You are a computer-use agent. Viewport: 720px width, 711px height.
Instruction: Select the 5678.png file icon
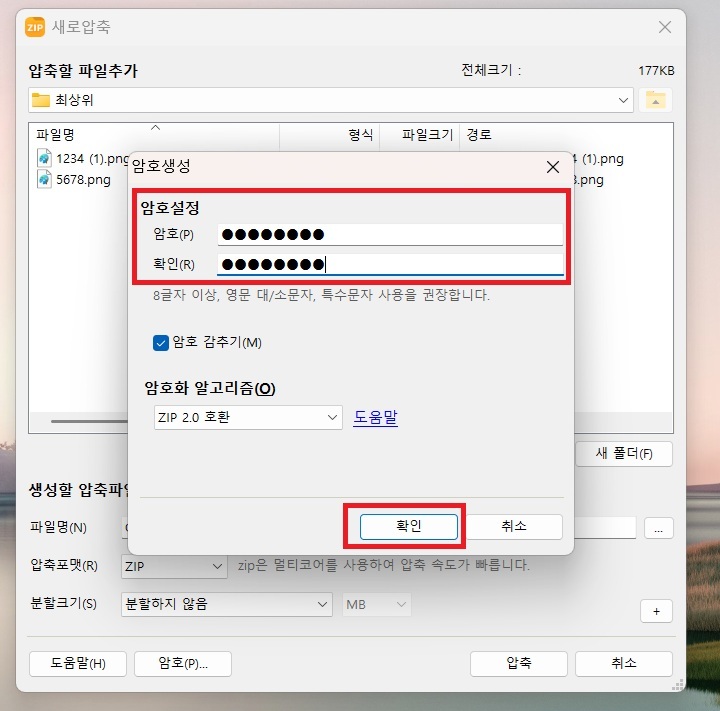click(44, 179)
